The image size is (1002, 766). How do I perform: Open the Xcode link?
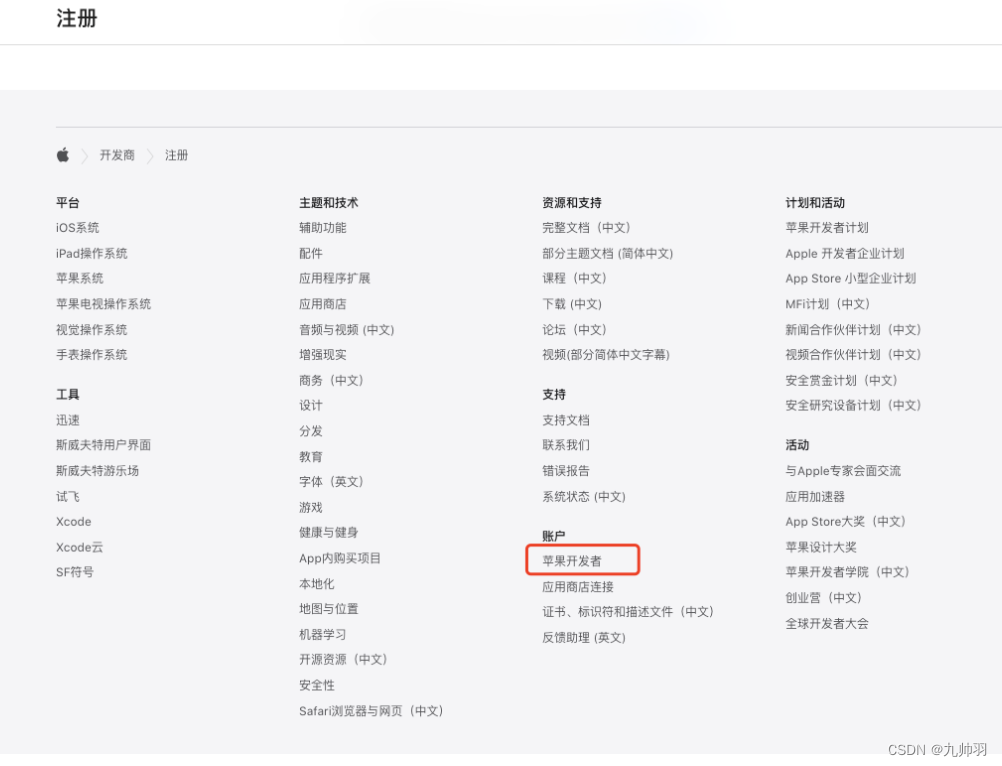(73, 522)
